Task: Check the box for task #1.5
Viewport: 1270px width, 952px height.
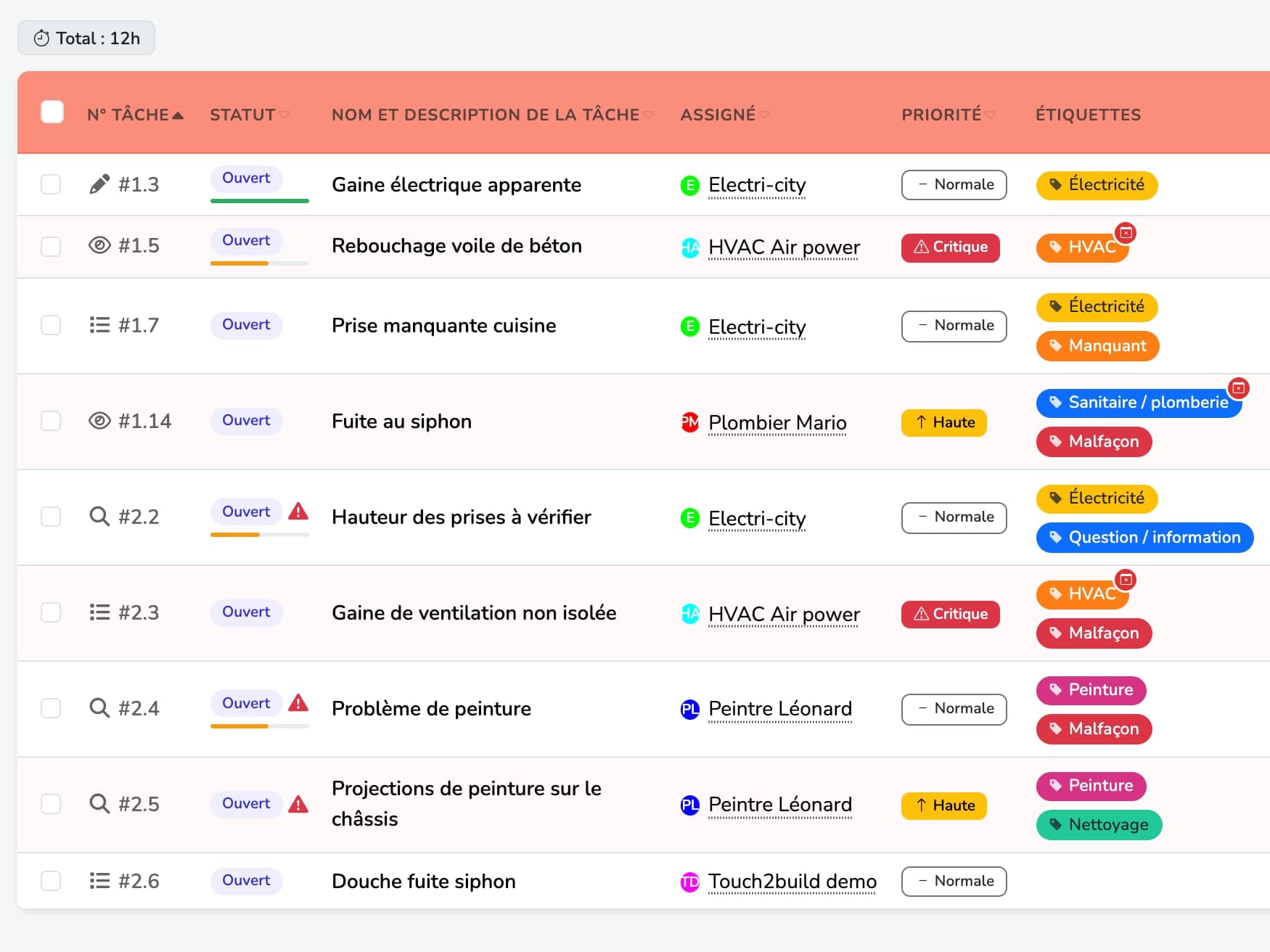Action: pyautogui.click(x=51, y=247)
